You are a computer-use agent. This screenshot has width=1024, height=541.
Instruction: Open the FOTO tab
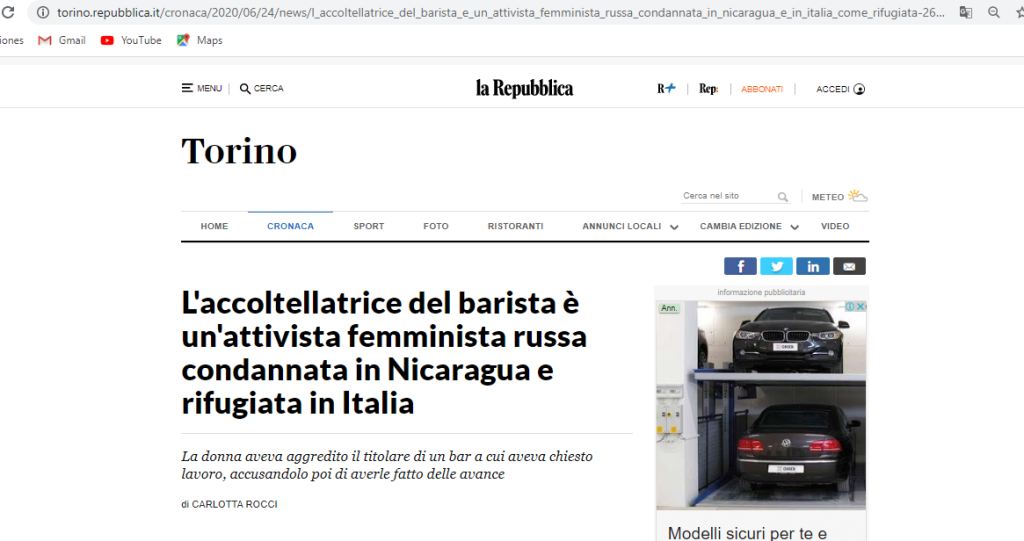tap(436, 226)
